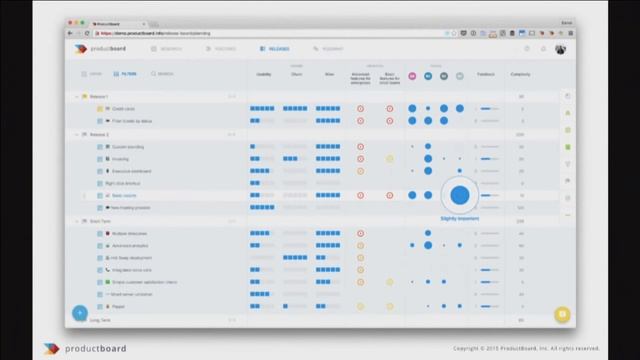Toggle the Paypal status checkbox

pos(100,307)
